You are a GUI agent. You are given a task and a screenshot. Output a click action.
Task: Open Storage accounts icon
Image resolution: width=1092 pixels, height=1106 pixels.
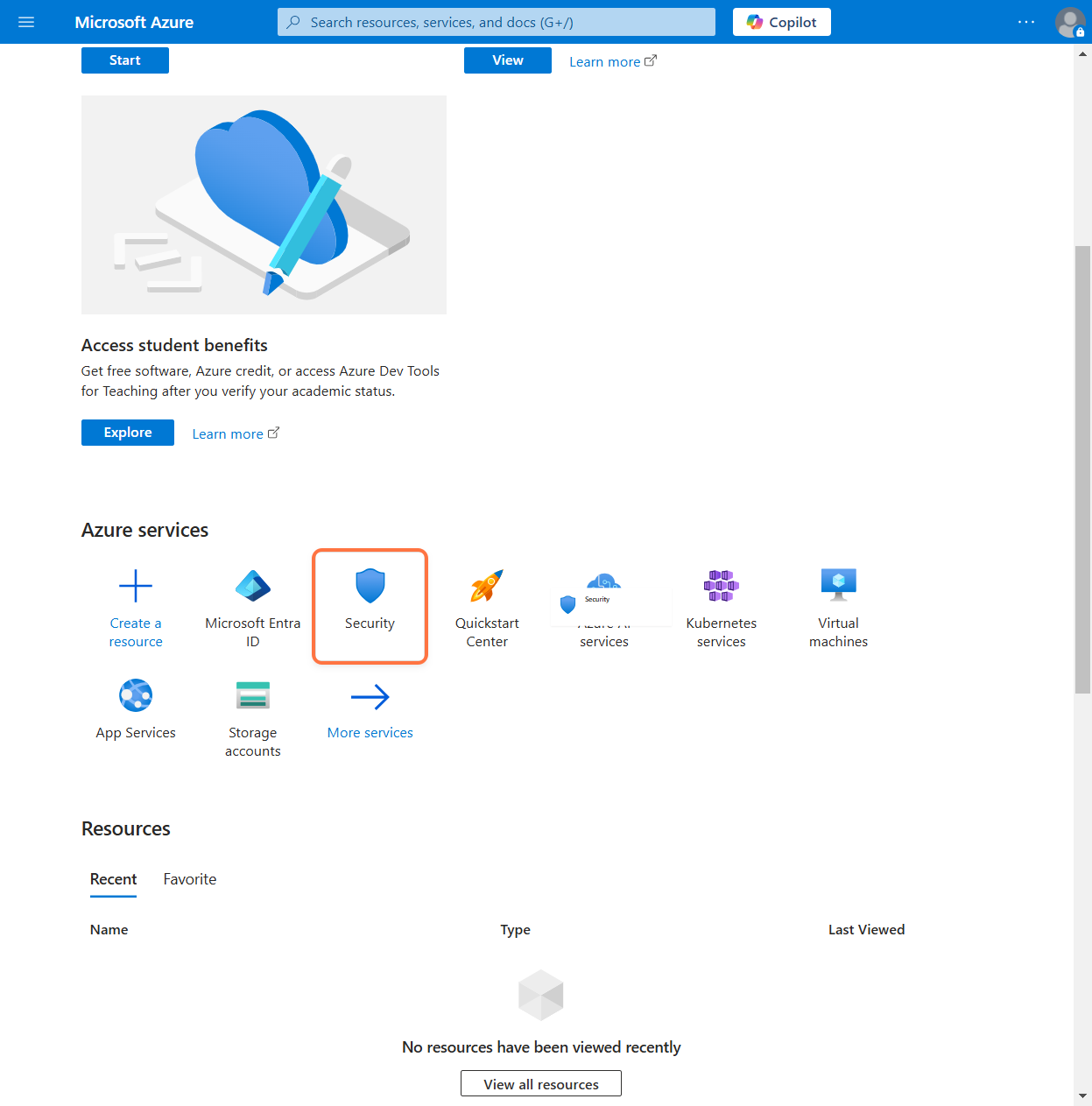(253, 695)
